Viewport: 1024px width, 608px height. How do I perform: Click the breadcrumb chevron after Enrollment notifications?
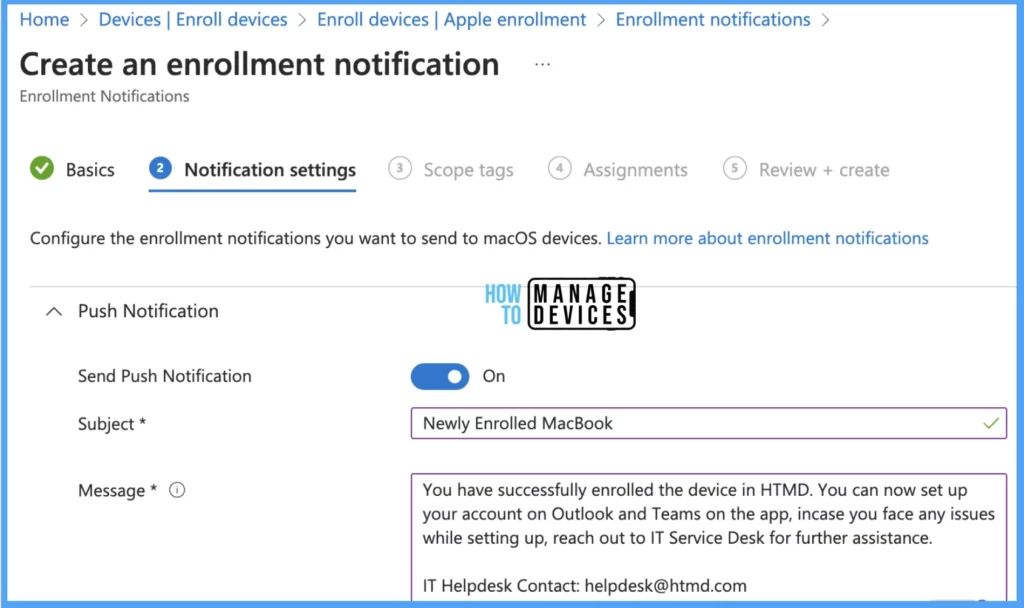click(x=825, y=20)
